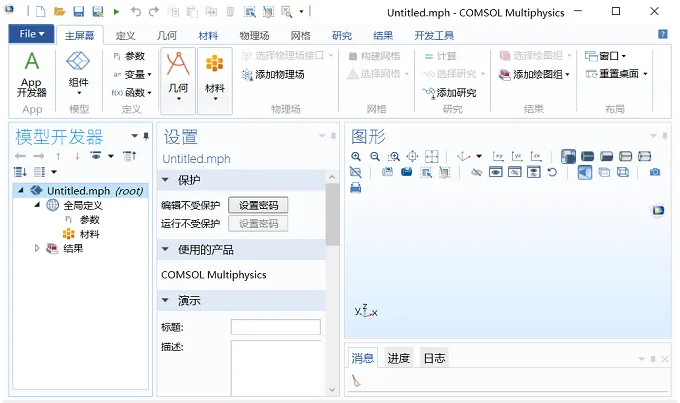Click 添加物理场 (Add Physics)

click(273, 75)
